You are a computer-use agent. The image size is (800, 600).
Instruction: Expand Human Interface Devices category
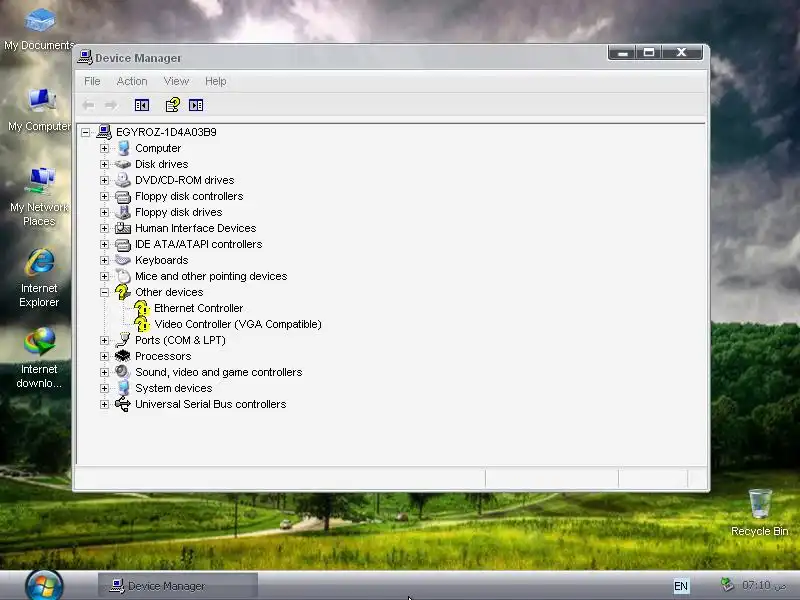(x=105, y=228)
